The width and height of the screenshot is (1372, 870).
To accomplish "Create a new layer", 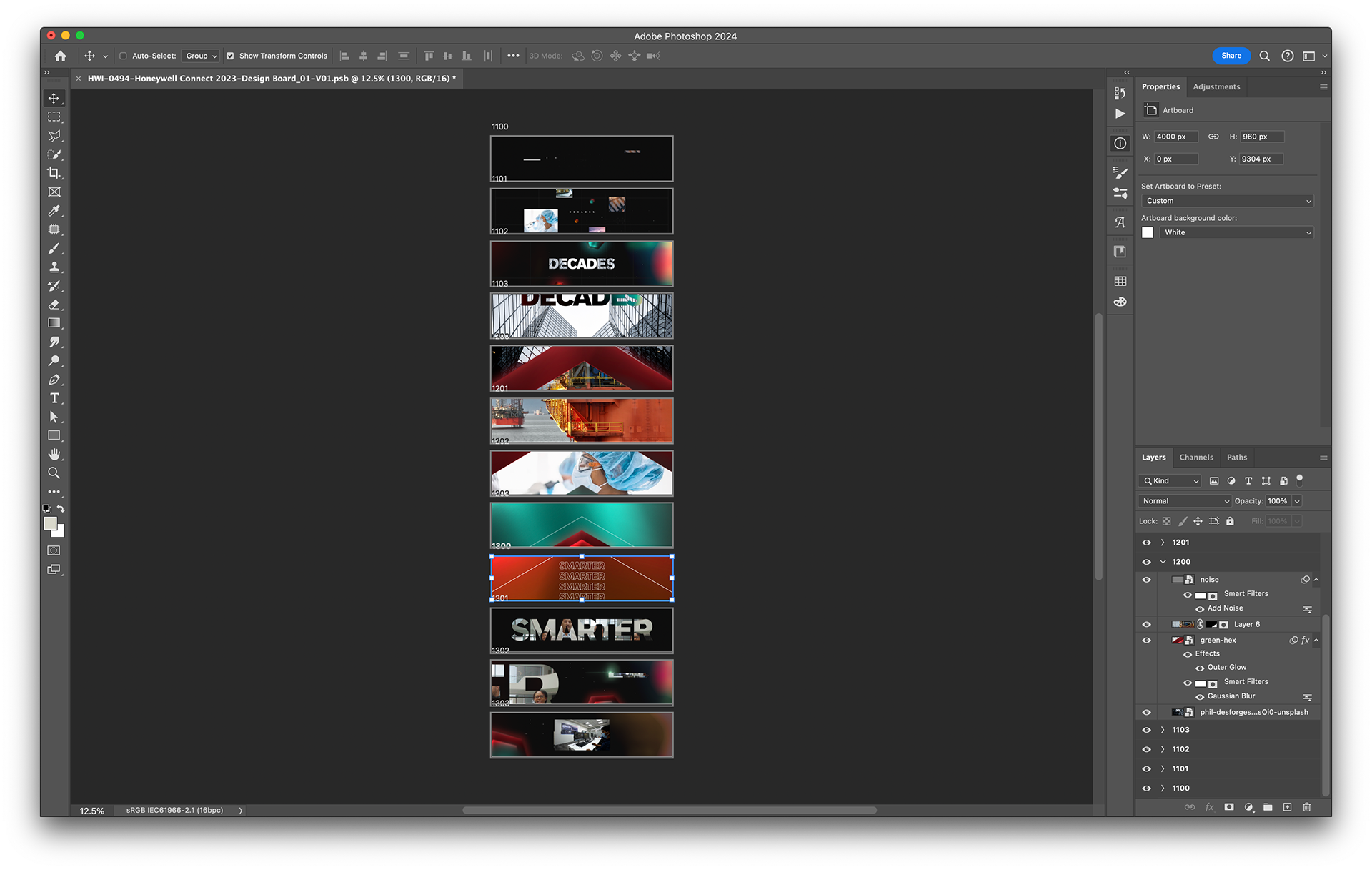I will pos(1287,807).
